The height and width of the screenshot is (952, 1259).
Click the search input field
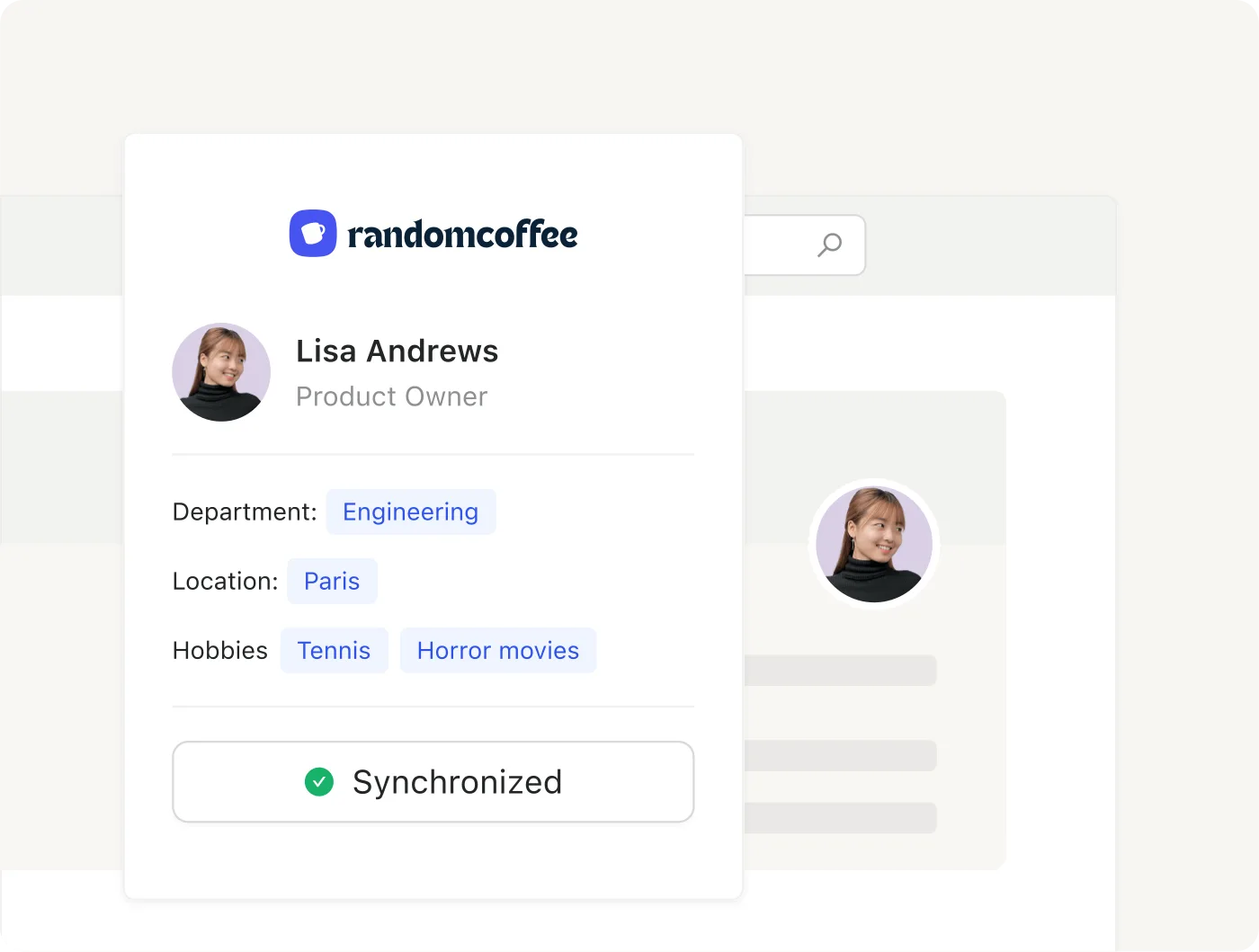pos(804,245)
